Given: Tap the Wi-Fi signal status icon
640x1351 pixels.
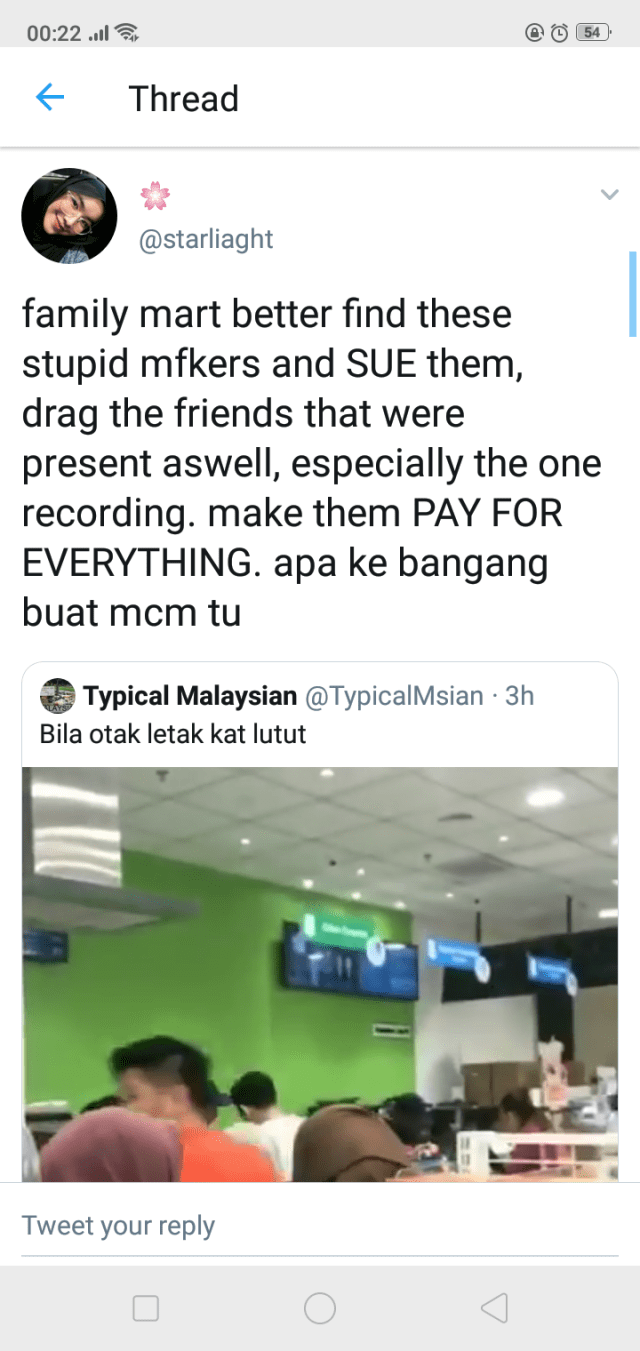Looking at the screenshot, I should [126, 32].
